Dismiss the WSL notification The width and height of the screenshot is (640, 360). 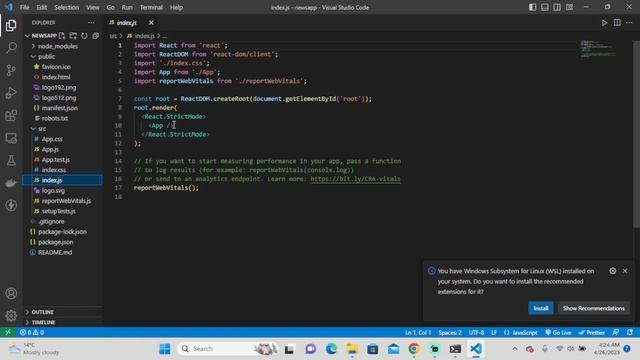[x=625, y=271]
